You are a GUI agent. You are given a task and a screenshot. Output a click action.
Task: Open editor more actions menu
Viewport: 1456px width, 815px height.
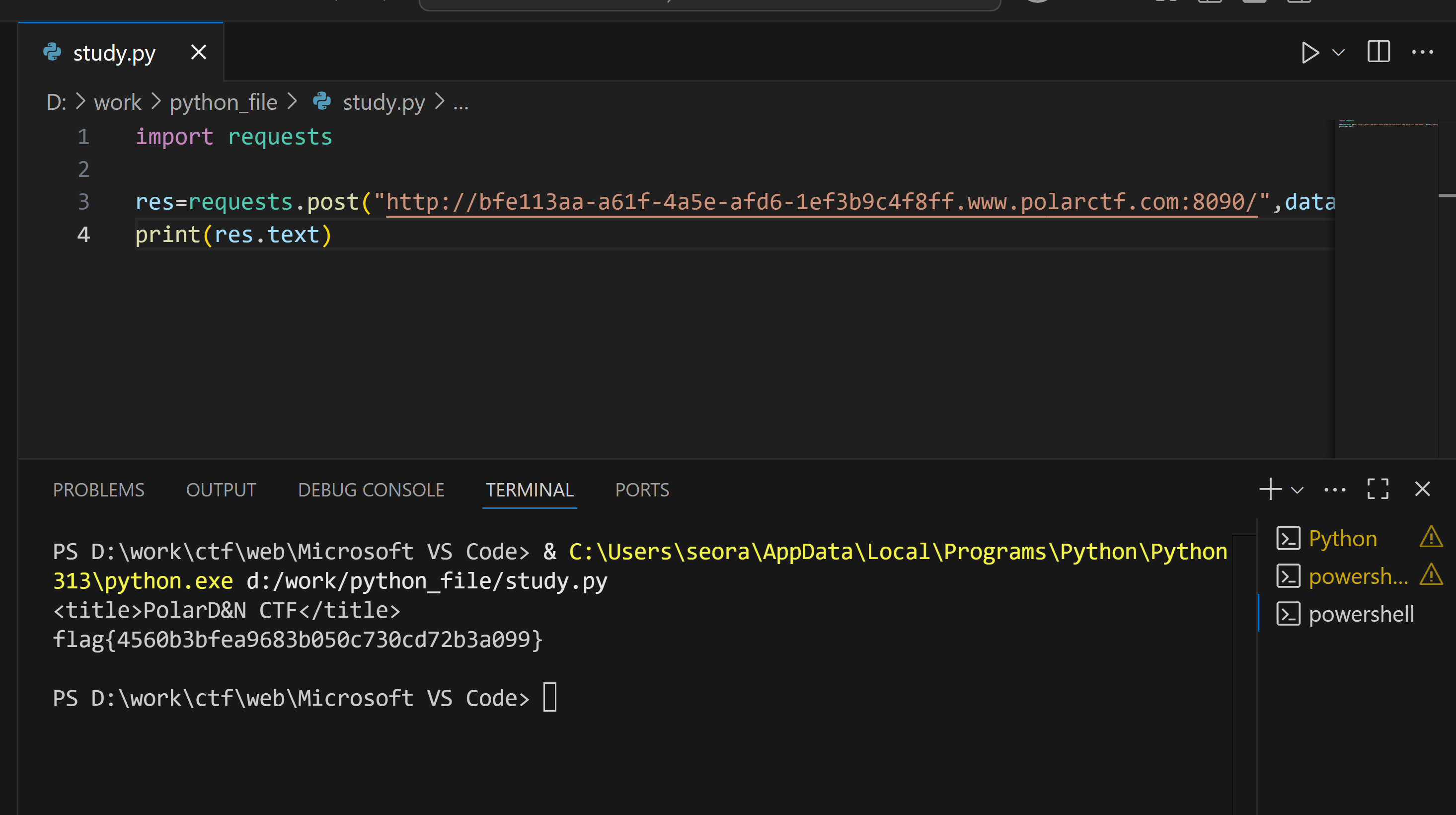(1422, 52)
